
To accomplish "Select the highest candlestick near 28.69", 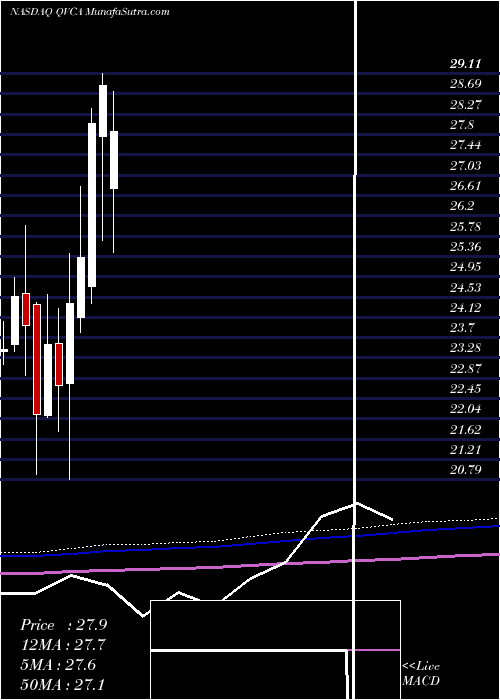I will pyautogui.click(x=103, y=111).
